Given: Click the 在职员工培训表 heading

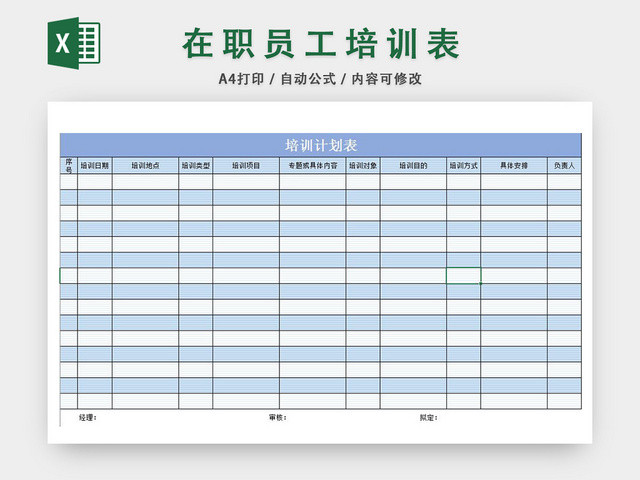Looking at the screenshot, I should (321, 43).
